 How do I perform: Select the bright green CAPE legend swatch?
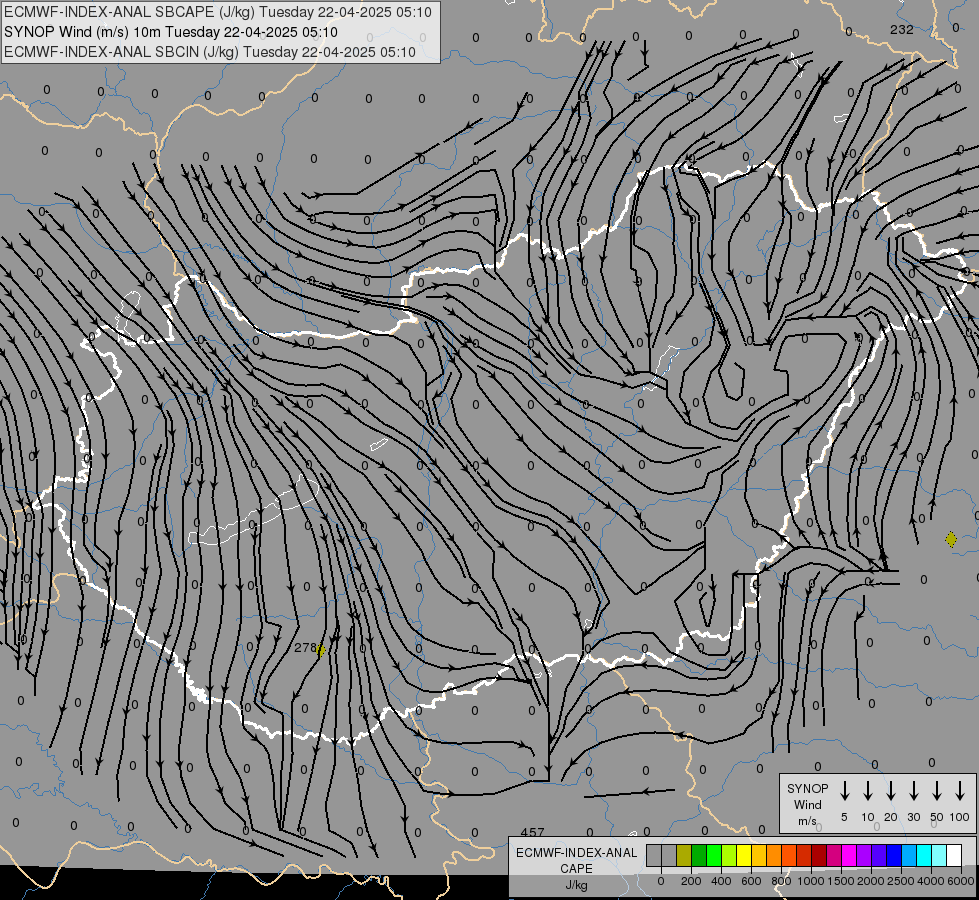[714, 855]
